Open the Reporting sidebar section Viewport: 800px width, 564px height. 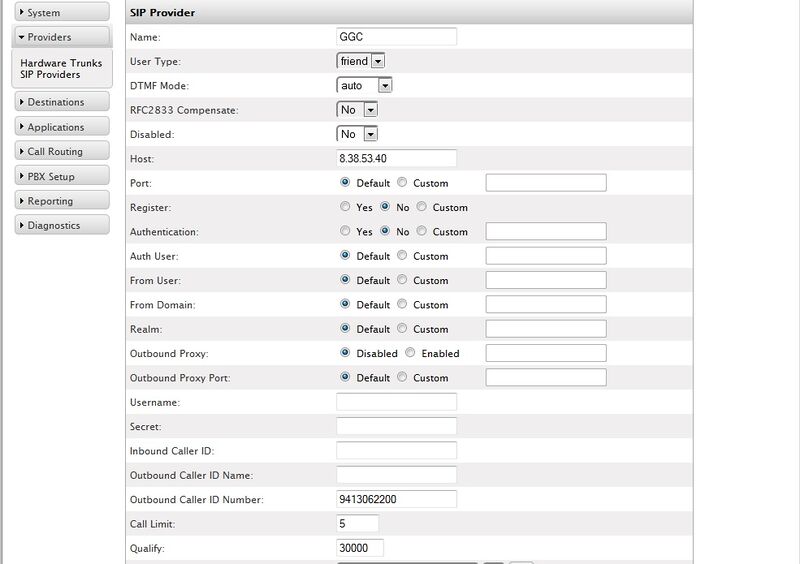(60, 201)
